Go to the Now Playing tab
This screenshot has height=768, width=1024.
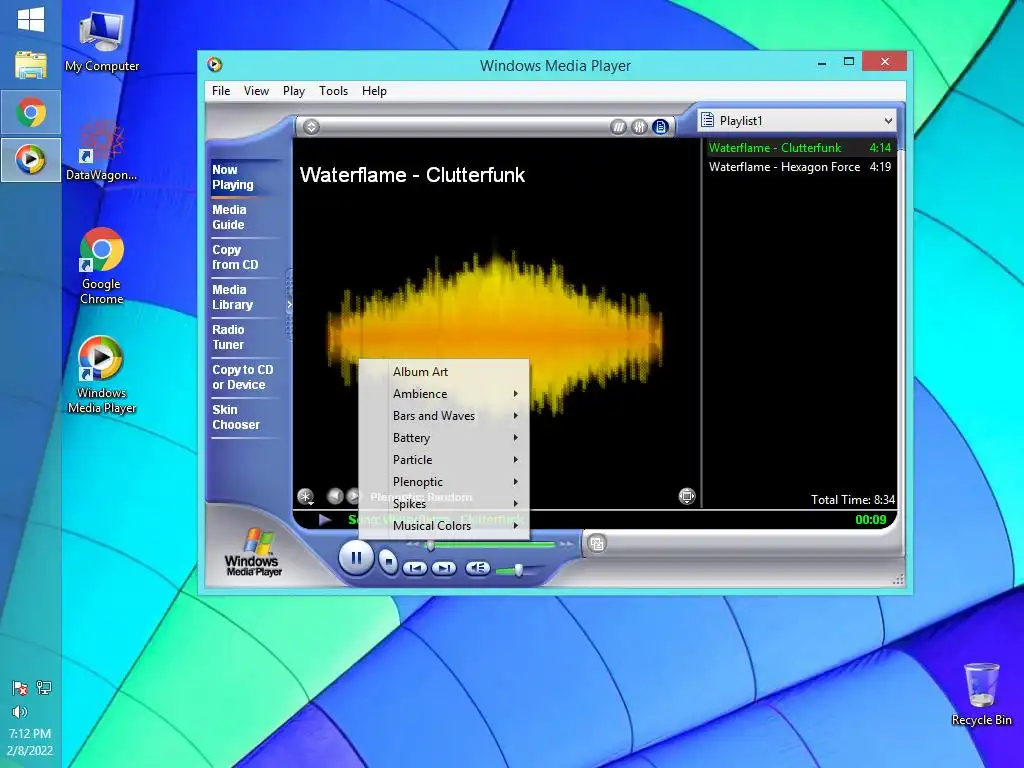[x=243, y=177]
